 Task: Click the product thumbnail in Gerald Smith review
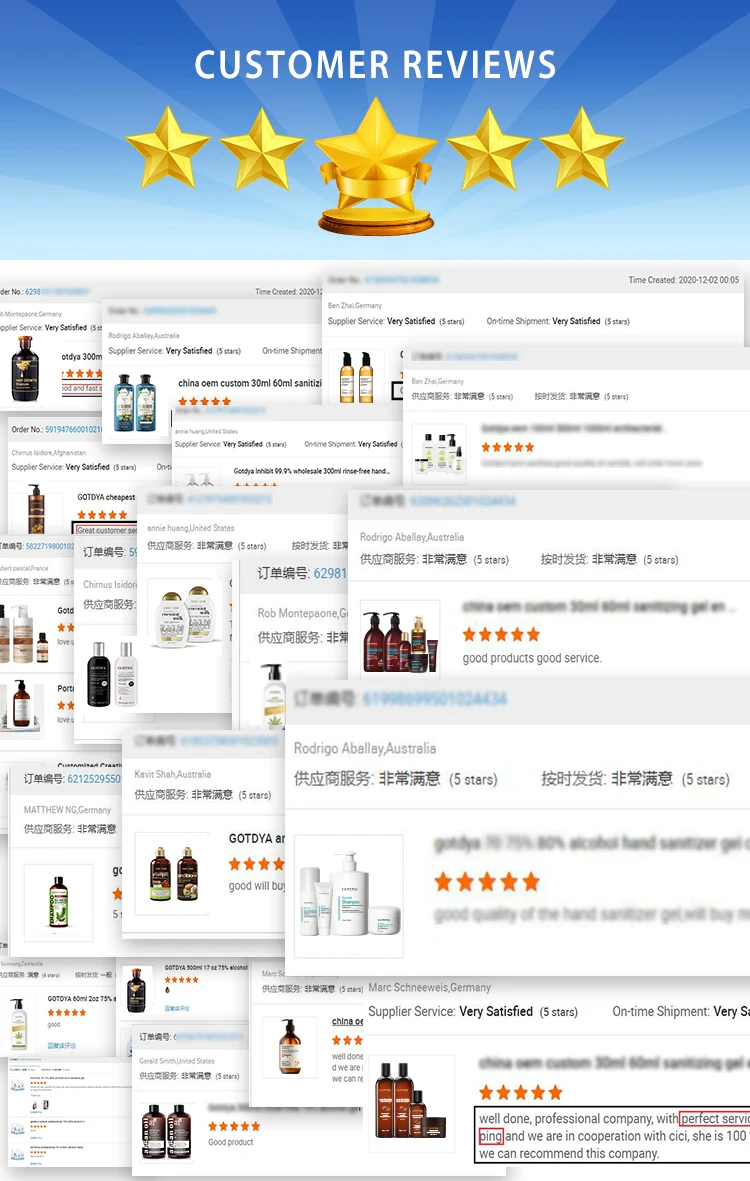[166, 1131]
